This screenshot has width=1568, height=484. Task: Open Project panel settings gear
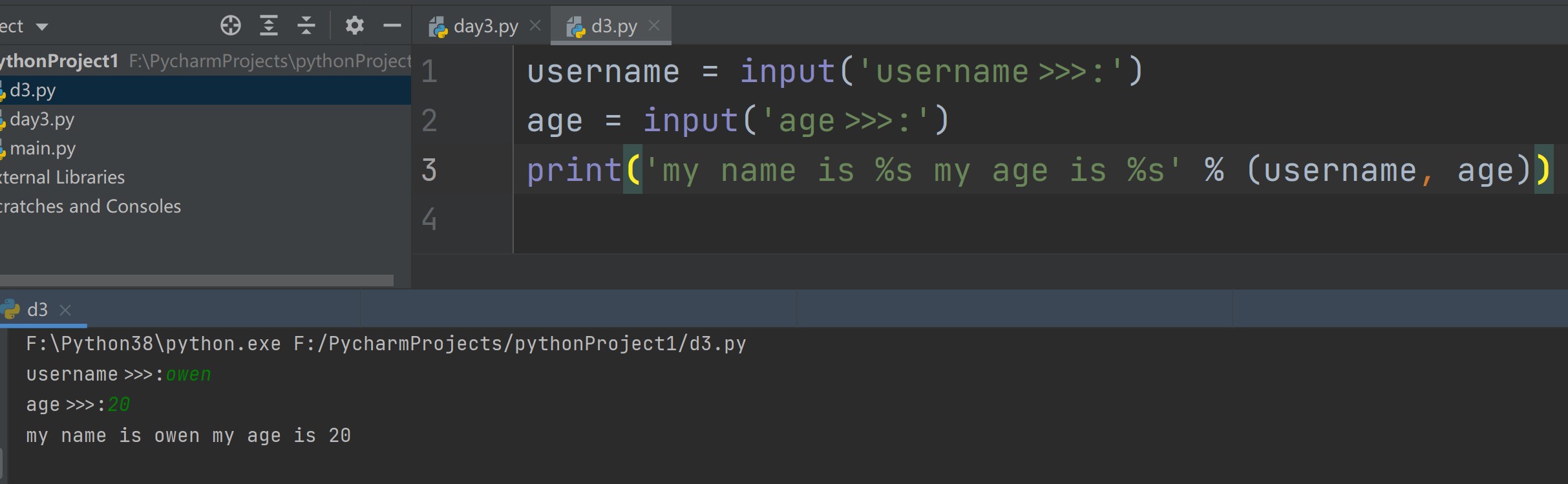click(354, 26)
